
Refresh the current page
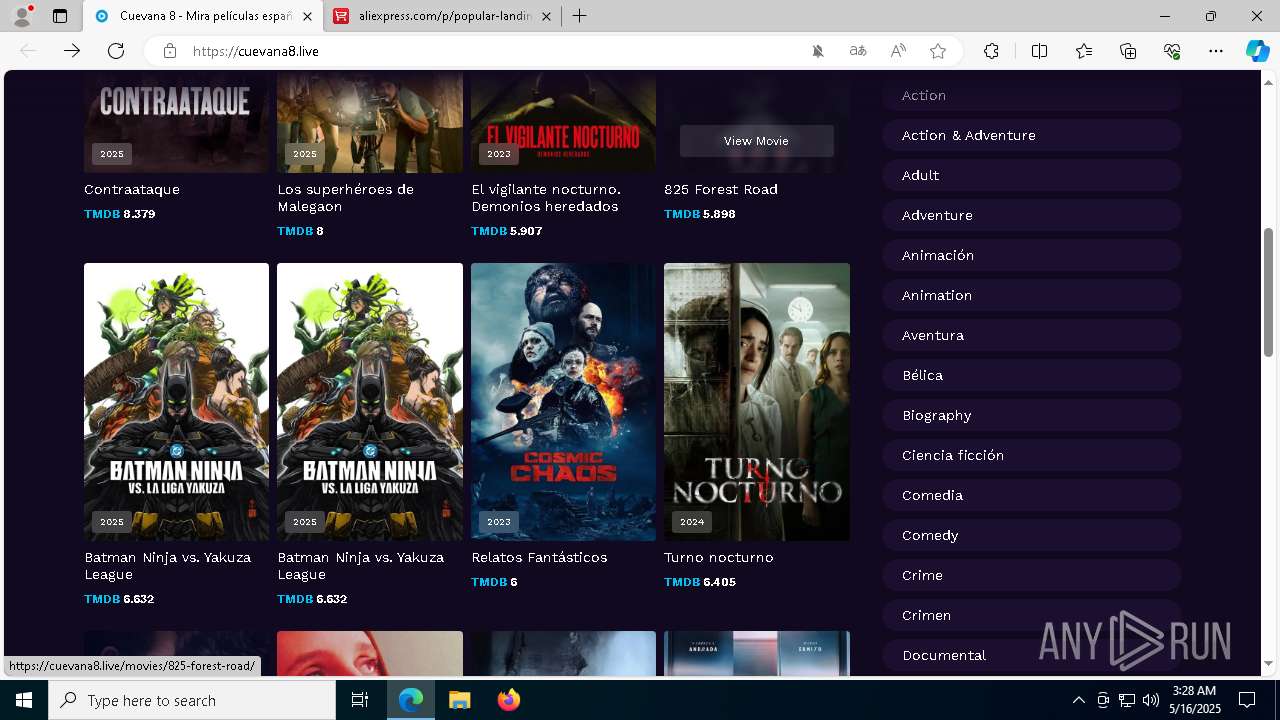pyautogui.click(x=116, y=51)
